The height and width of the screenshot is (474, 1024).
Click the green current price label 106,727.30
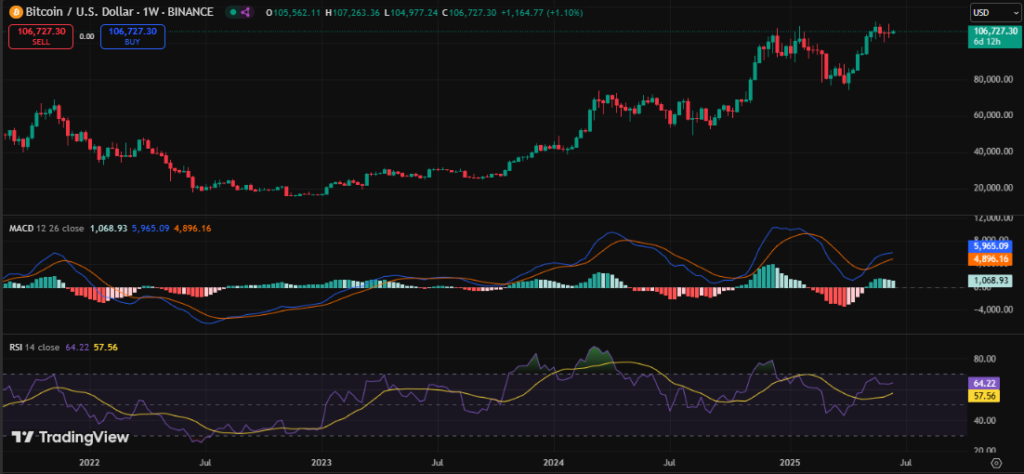(993, 36)
